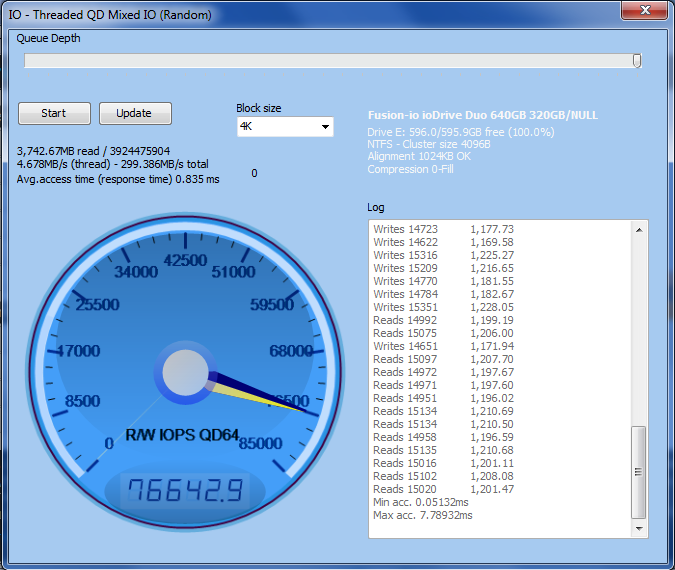Close the Threaded QD Mixed IO window

coord(644,11)
